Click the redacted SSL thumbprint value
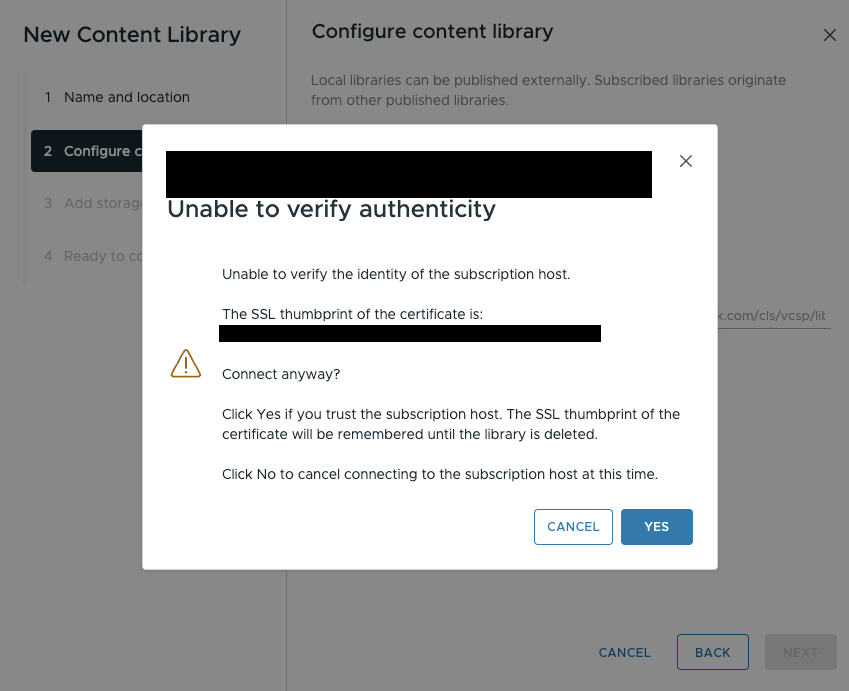 tap(410, 334)
